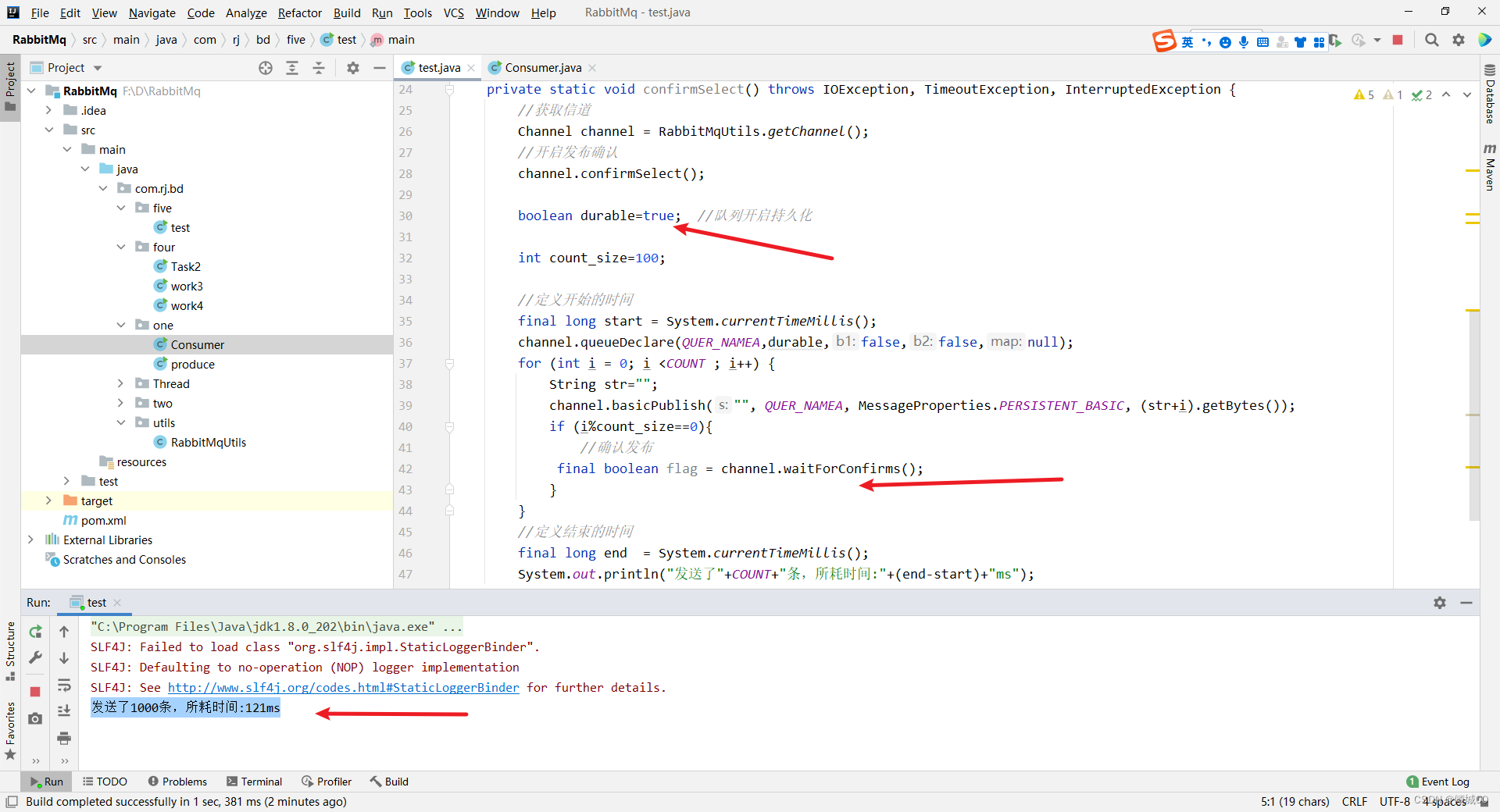Hide the Project panel with minus icon
This screenshot has width=1500, height=812.
(380, 68)
